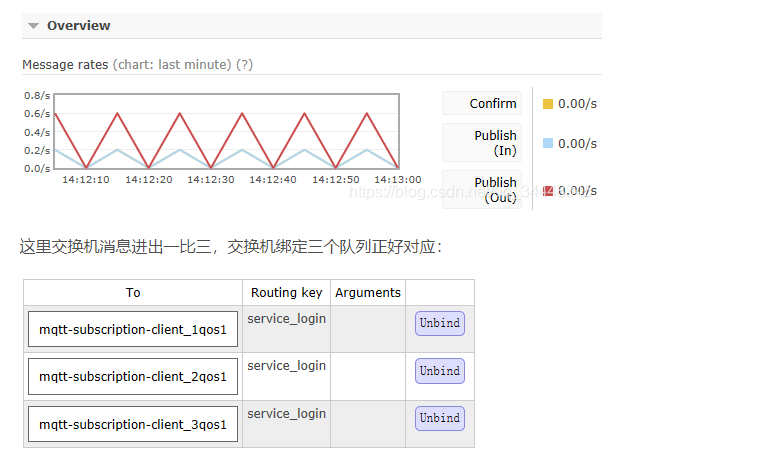Click the Overview section heading
The width and height of the screenshot is (765, 467).
pos(79,26)
